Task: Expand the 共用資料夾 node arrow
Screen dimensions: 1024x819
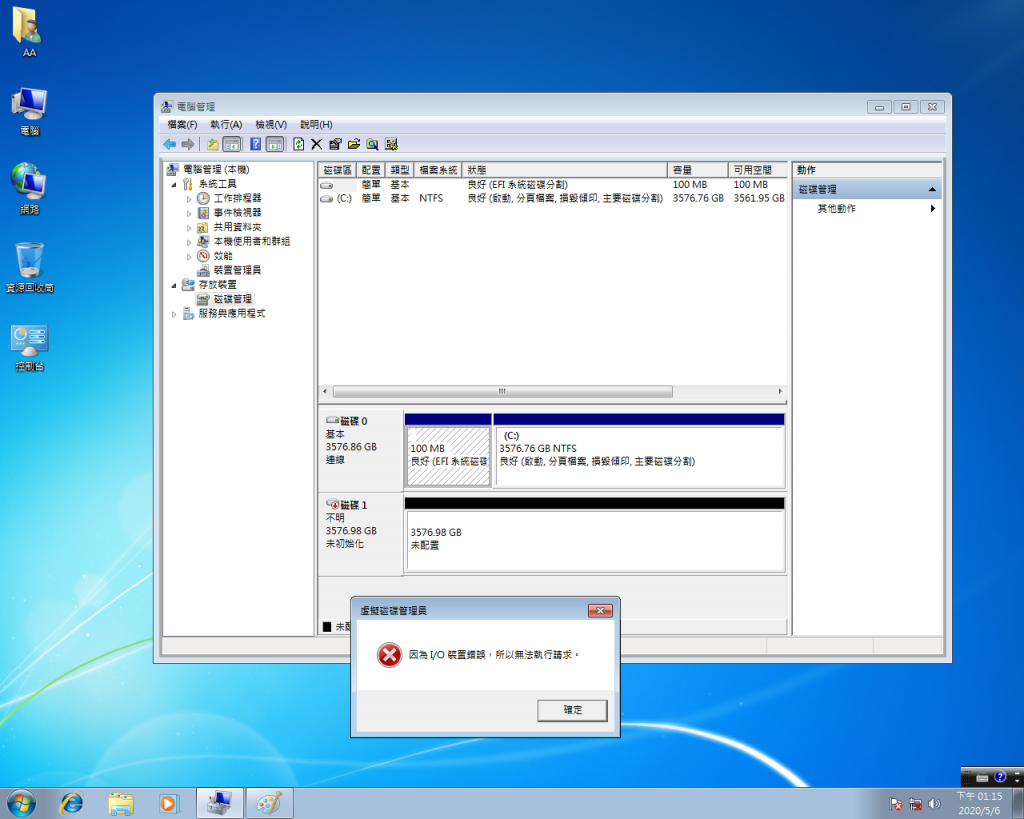Action: pyautogui.click(x=189, y=228)
